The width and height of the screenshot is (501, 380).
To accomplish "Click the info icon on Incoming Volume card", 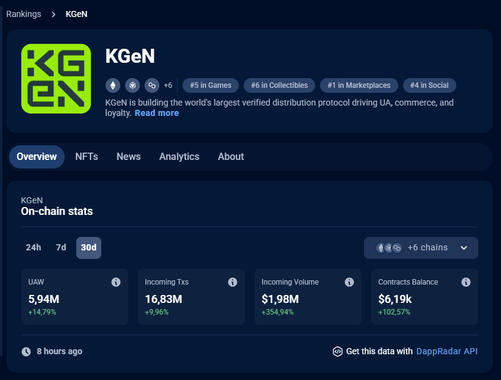I will coord(349,282).
